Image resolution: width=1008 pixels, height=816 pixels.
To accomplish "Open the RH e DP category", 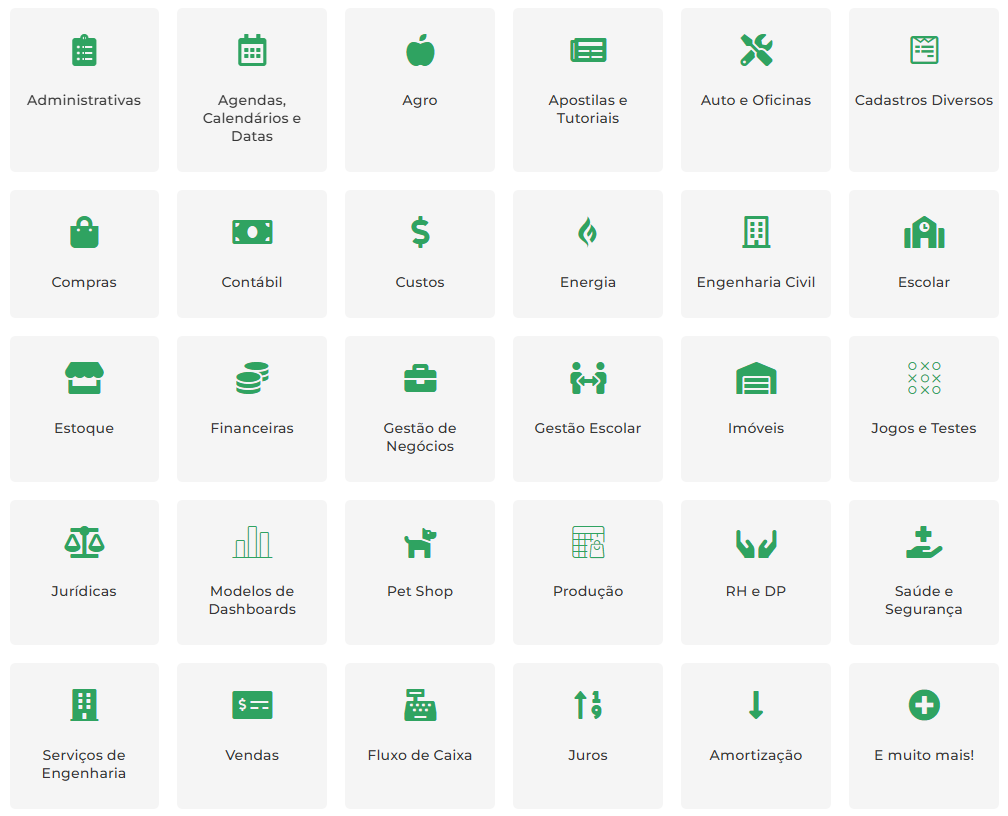I will (x=756, y=591).
